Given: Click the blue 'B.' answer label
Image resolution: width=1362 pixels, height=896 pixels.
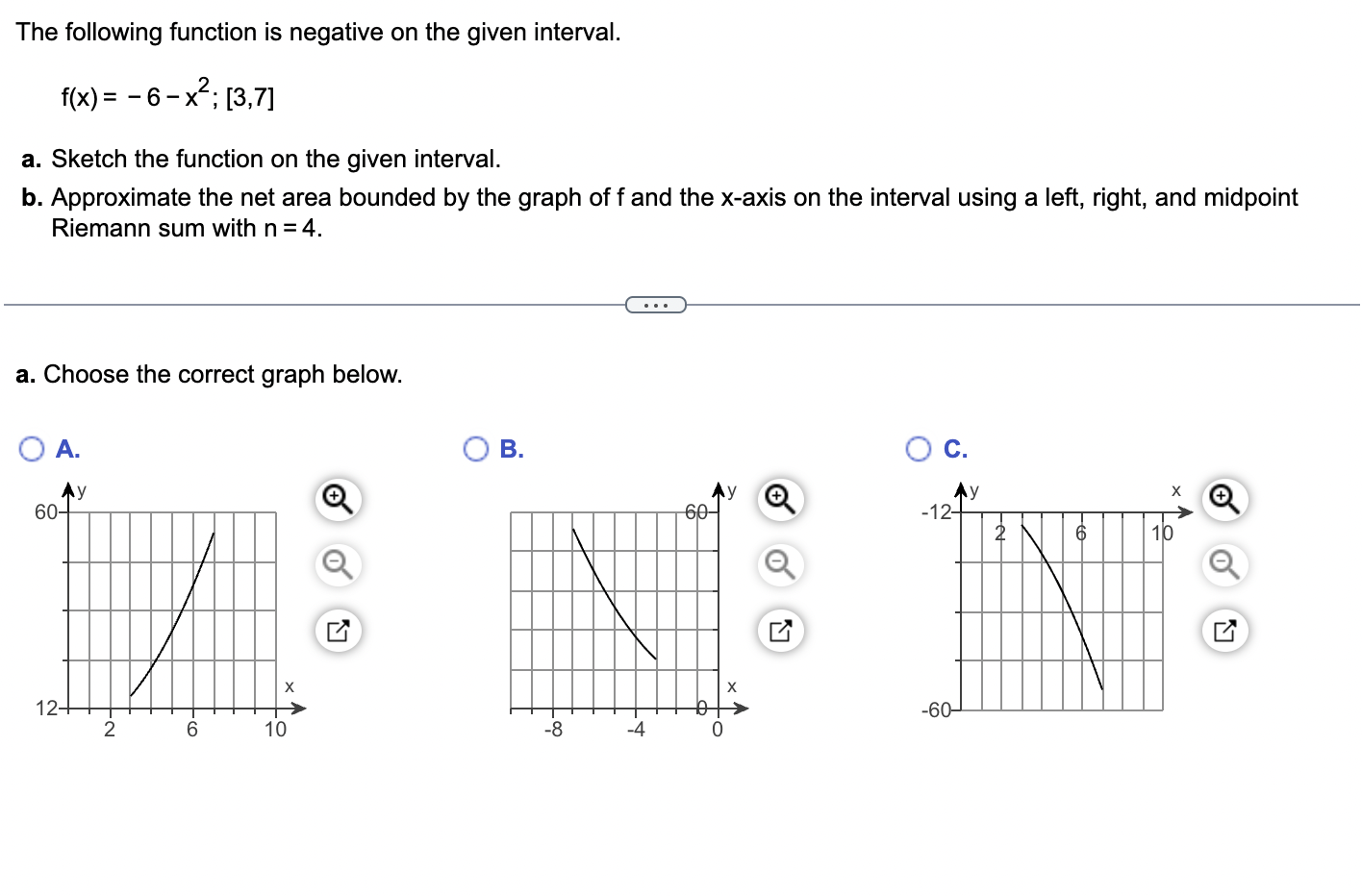Looking at the screenshot, I should pos(512,448).
